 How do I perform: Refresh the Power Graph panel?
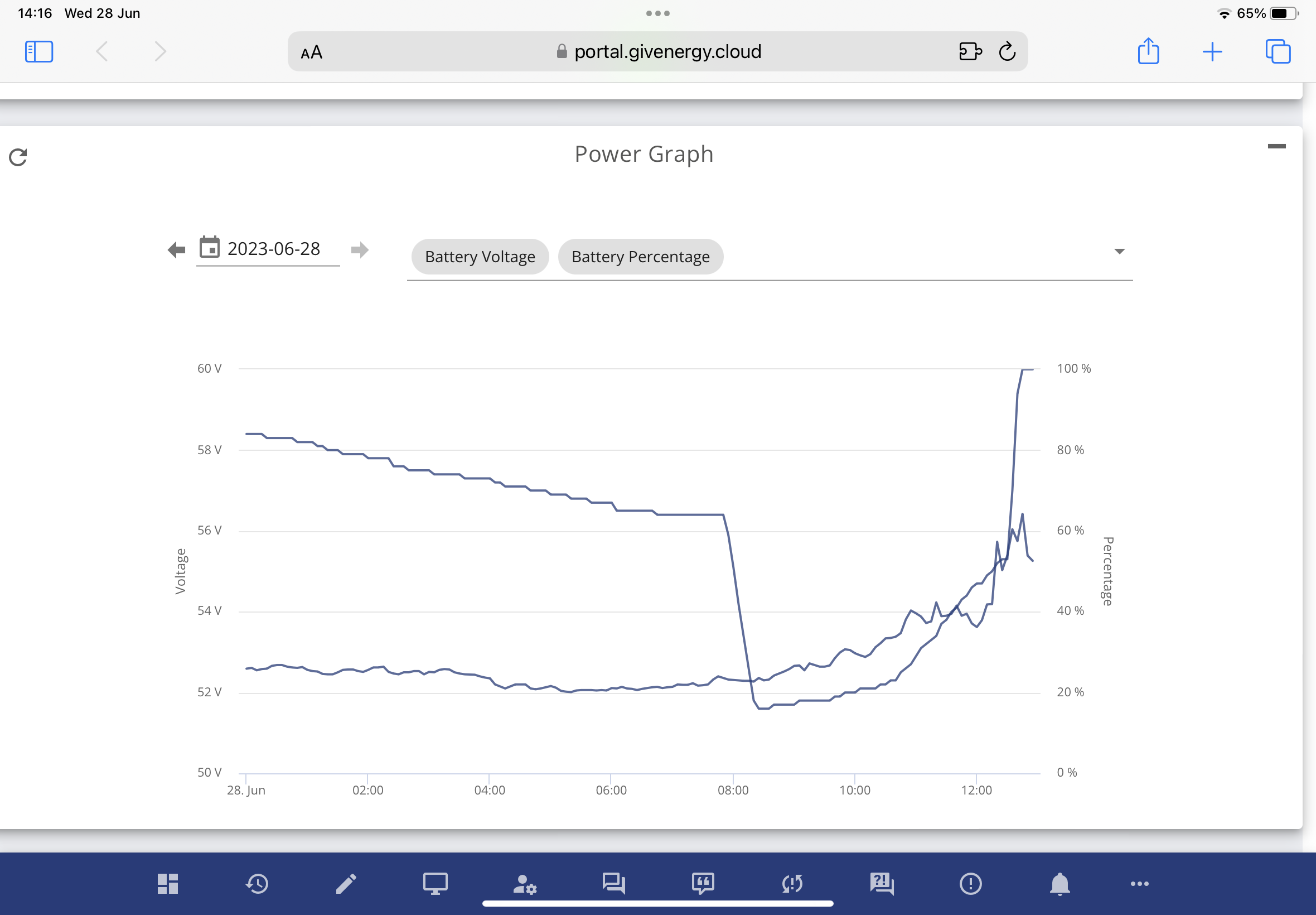point(18,157)
